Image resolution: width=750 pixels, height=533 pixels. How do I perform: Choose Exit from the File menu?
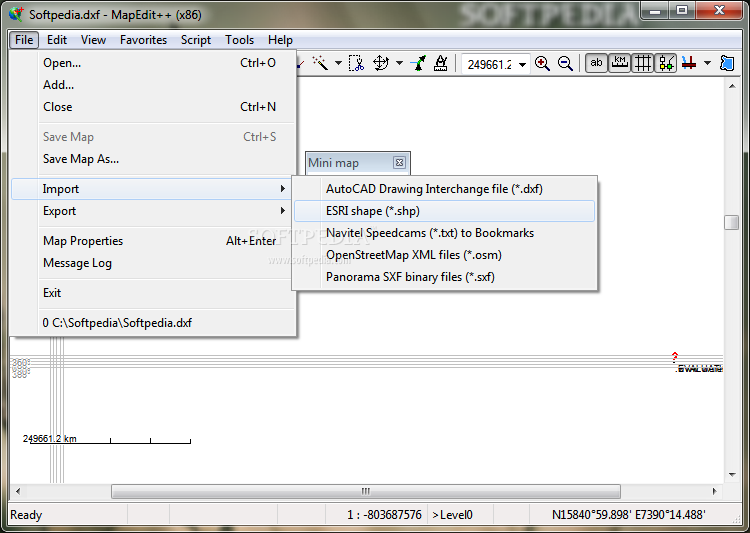153,293
